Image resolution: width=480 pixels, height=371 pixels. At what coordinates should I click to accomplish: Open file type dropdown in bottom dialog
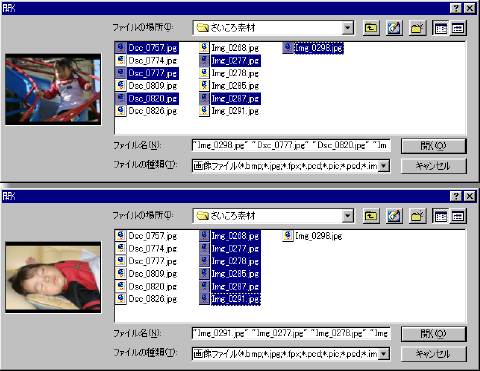(x=384, y=354)
